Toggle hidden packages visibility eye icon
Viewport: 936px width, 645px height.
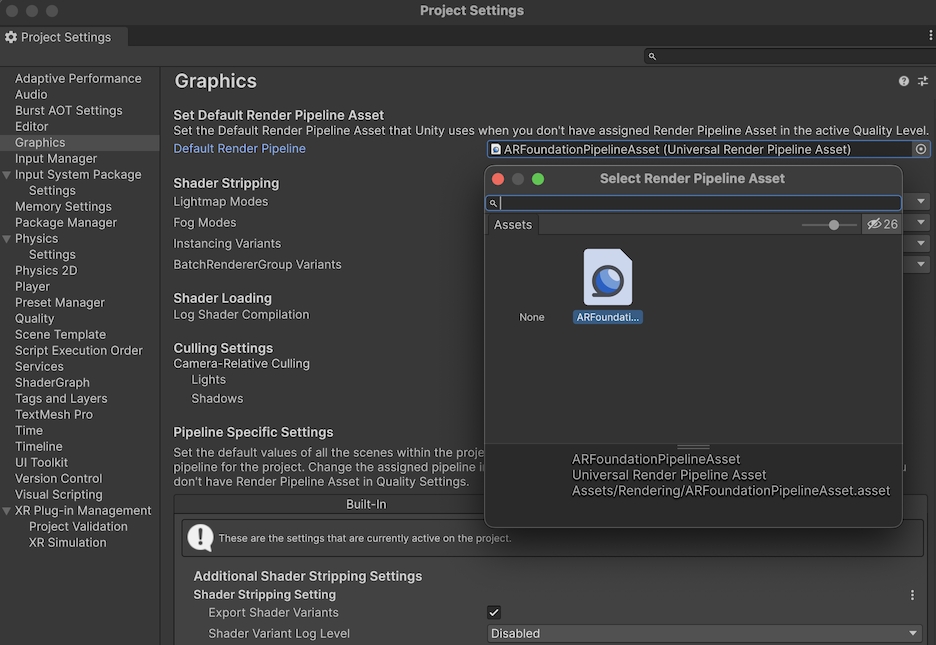click(874, 225)
